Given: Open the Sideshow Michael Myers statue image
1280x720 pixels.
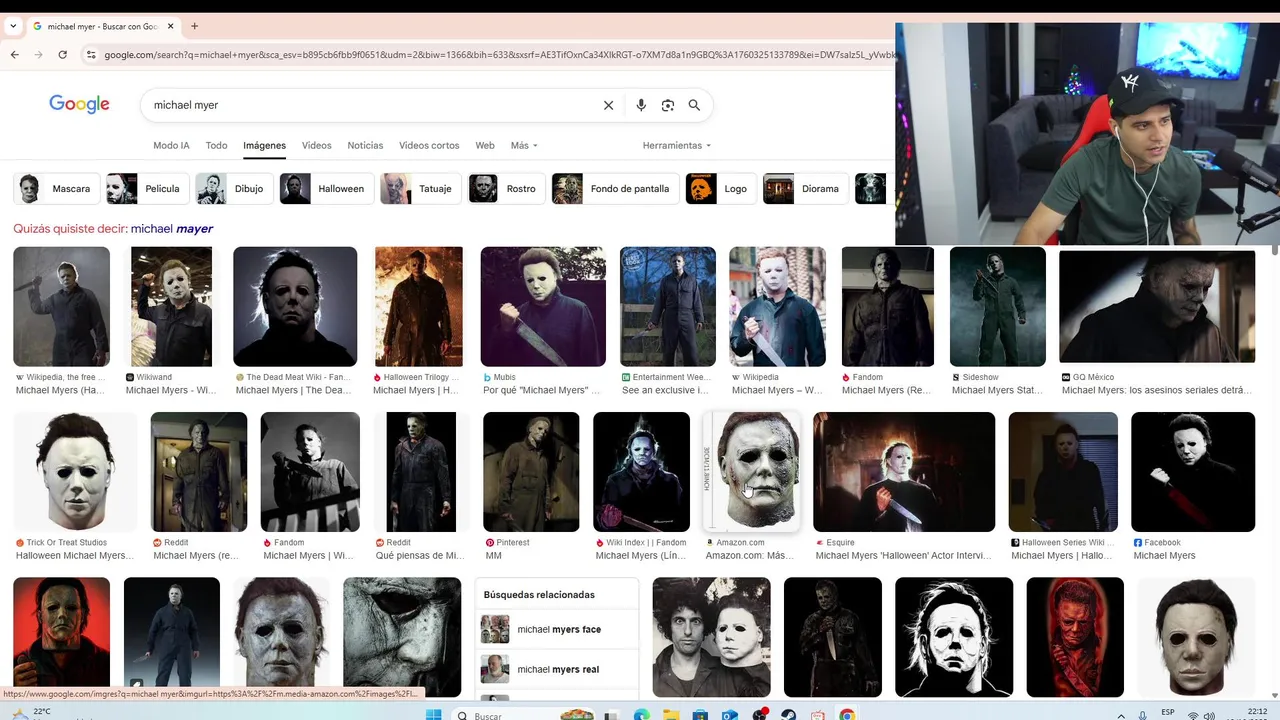Looking at the screenshot, I should tap(997, 306).
